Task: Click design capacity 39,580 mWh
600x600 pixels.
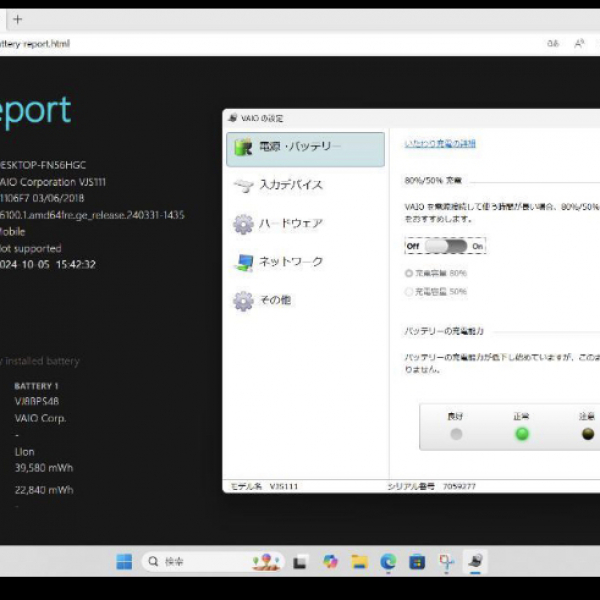Action: tap(44, 468)
